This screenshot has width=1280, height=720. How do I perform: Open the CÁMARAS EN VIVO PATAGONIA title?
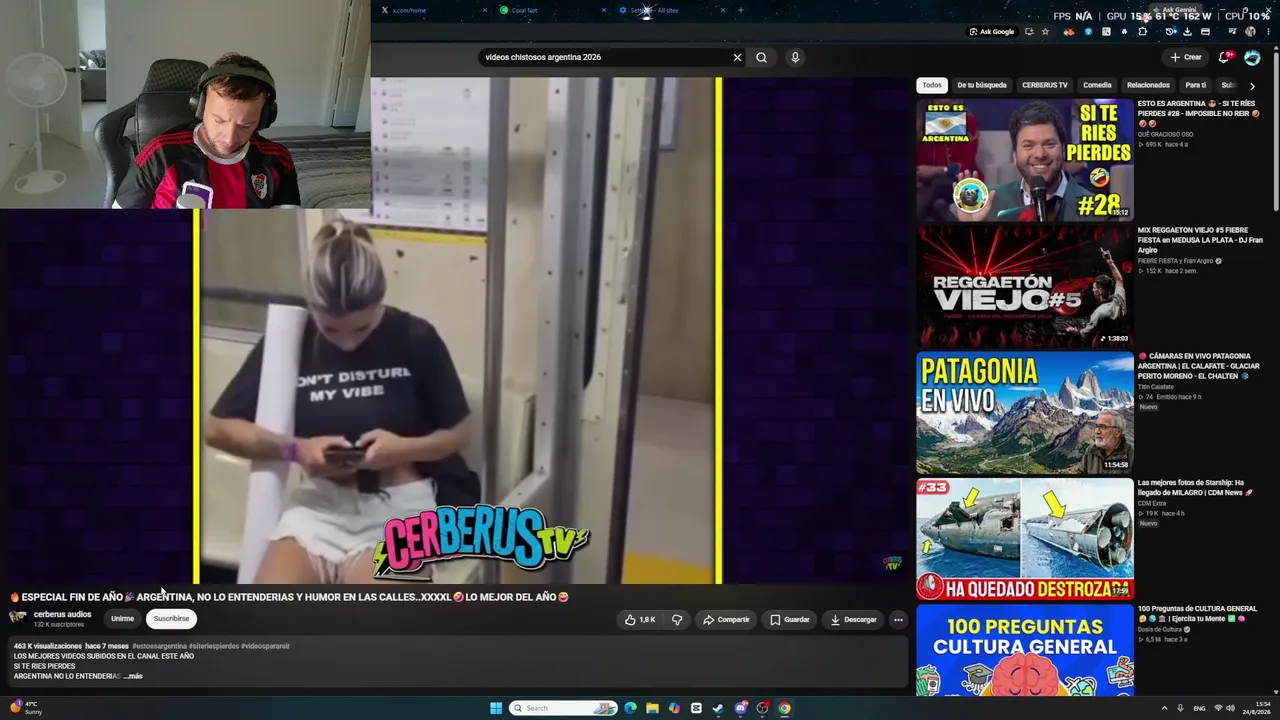pyautogui.click(x=1199, y=366)
